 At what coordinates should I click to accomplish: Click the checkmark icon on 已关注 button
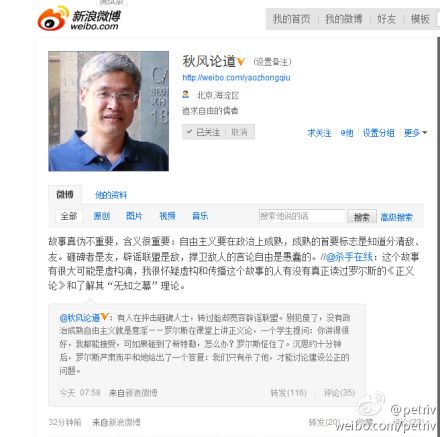pos(189,132)
